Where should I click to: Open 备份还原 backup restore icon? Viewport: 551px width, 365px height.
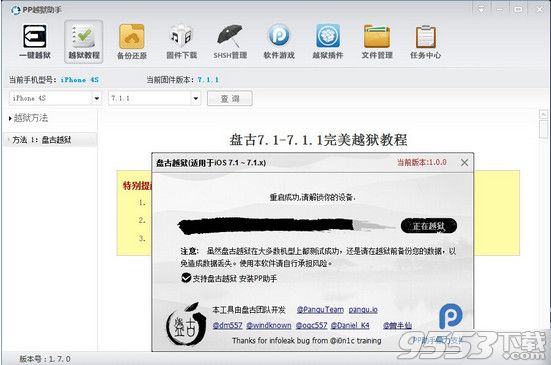click(132, 41)
